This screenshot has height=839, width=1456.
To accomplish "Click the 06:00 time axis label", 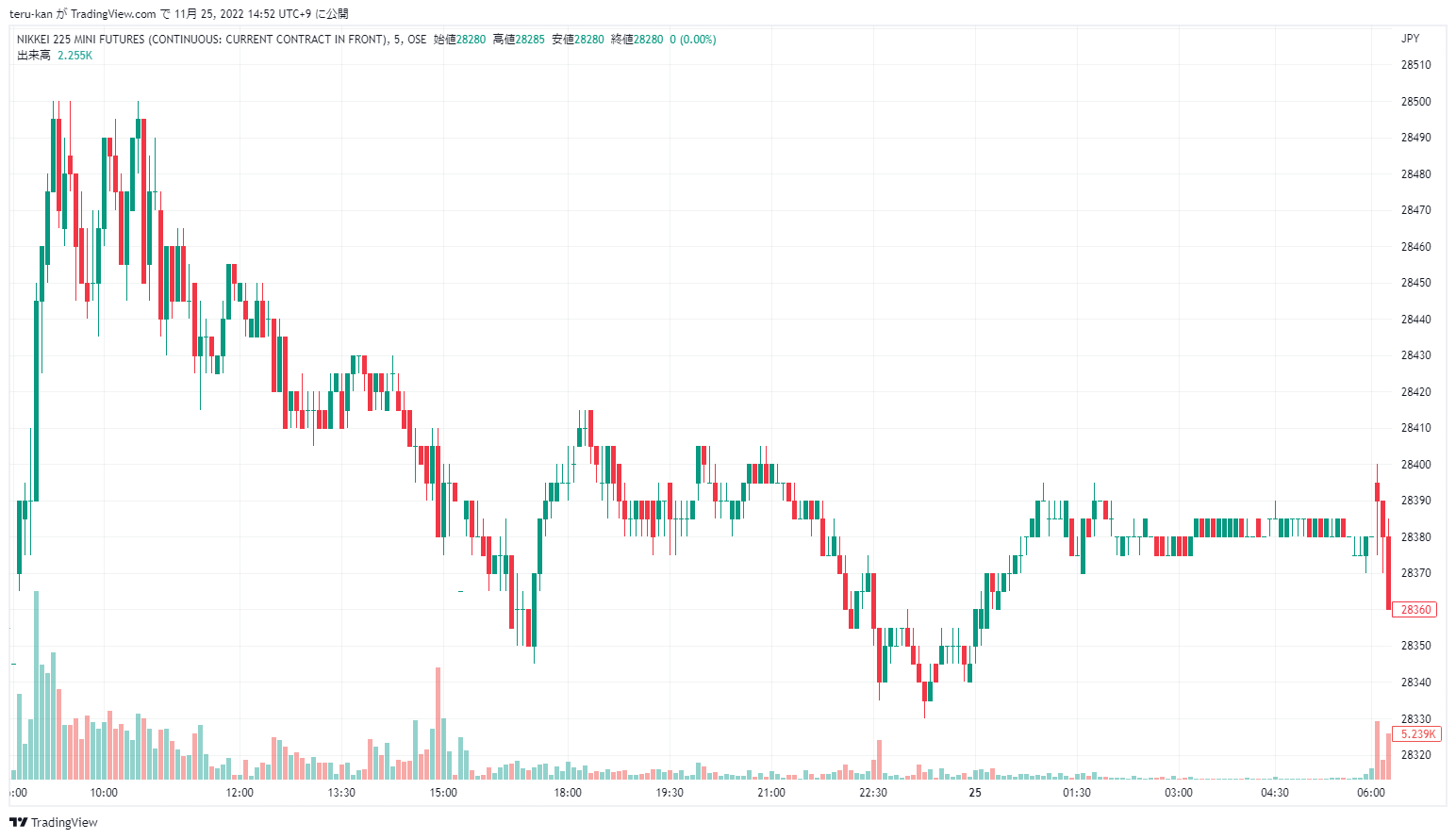I will click(x=1370, y=793).
